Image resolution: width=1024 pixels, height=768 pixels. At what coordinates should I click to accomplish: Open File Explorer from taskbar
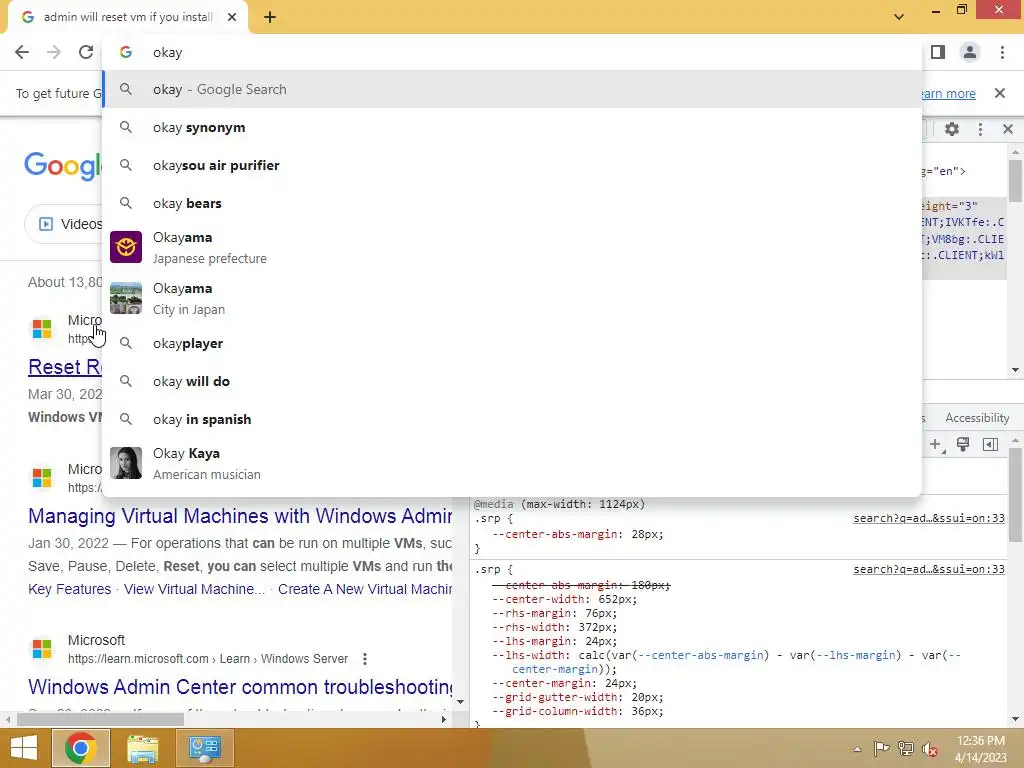click(x=142, y=748)
